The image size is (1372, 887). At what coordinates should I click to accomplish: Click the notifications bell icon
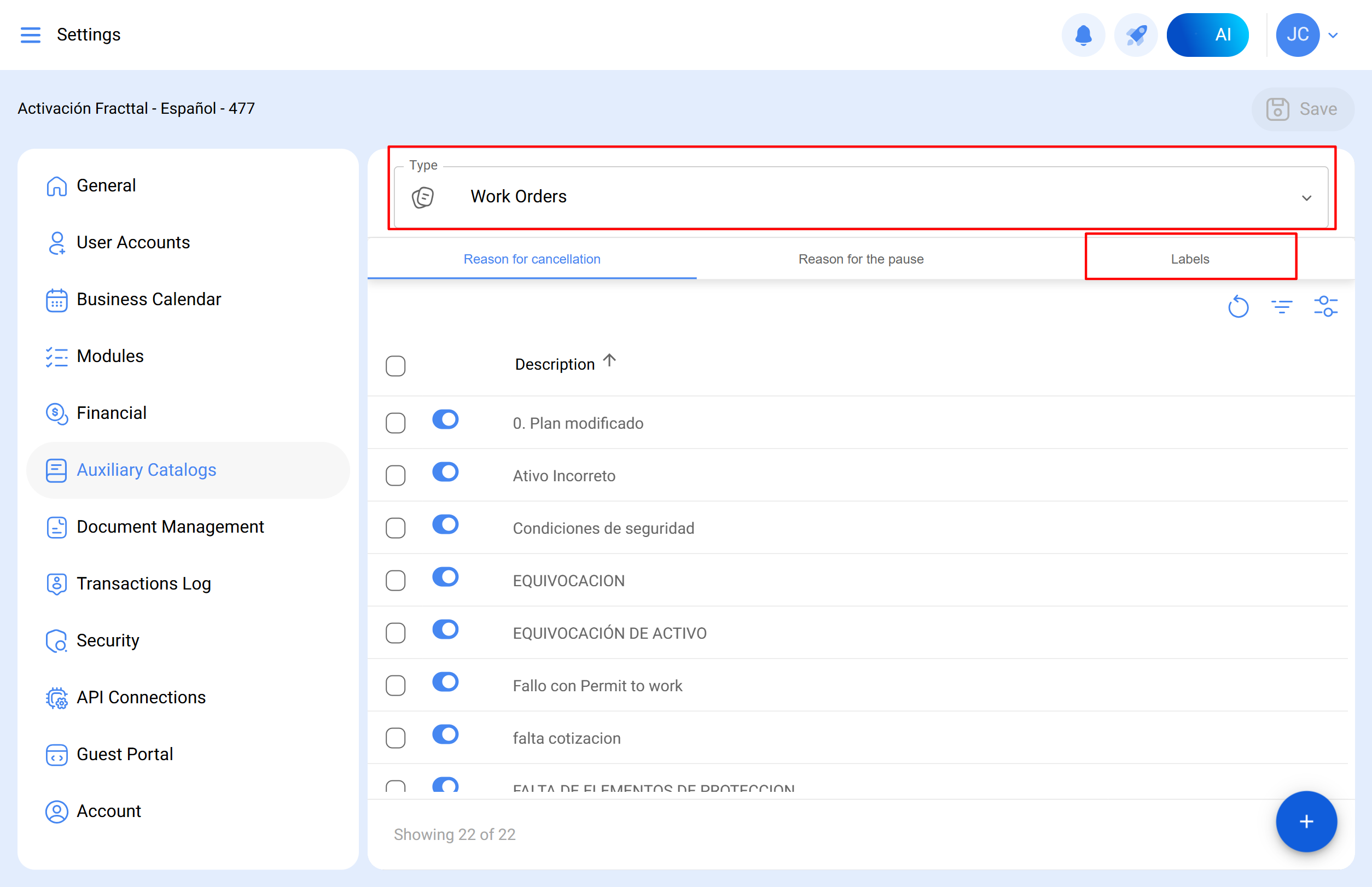click(1083, 35)
